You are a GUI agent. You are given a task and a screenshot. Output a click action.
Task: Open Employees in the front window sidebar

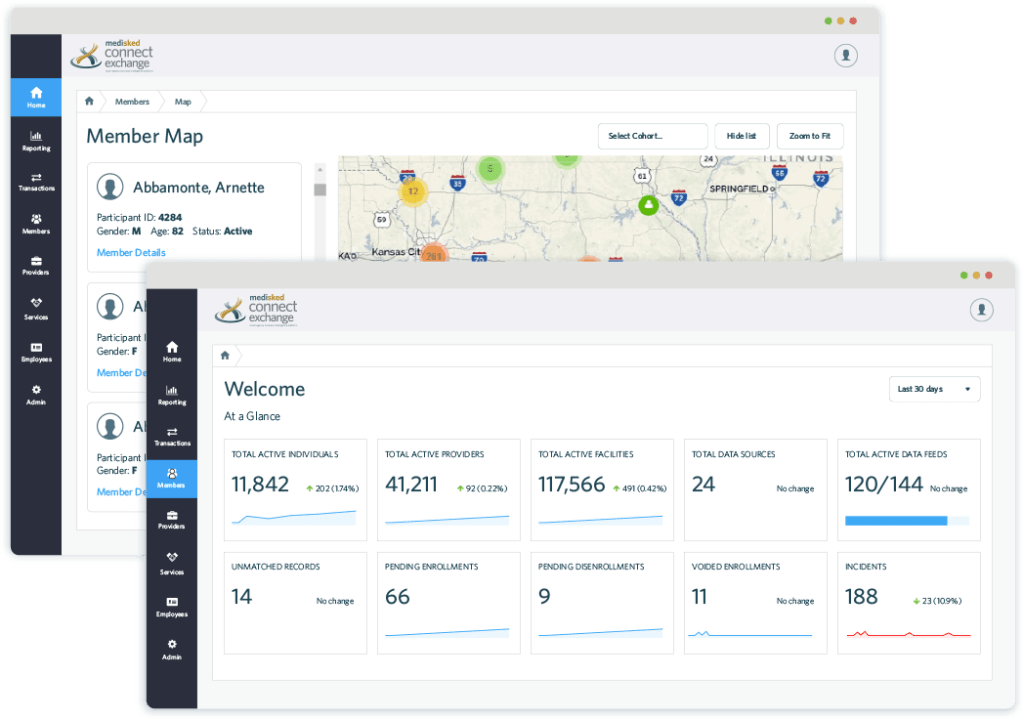tap(171, 606)
